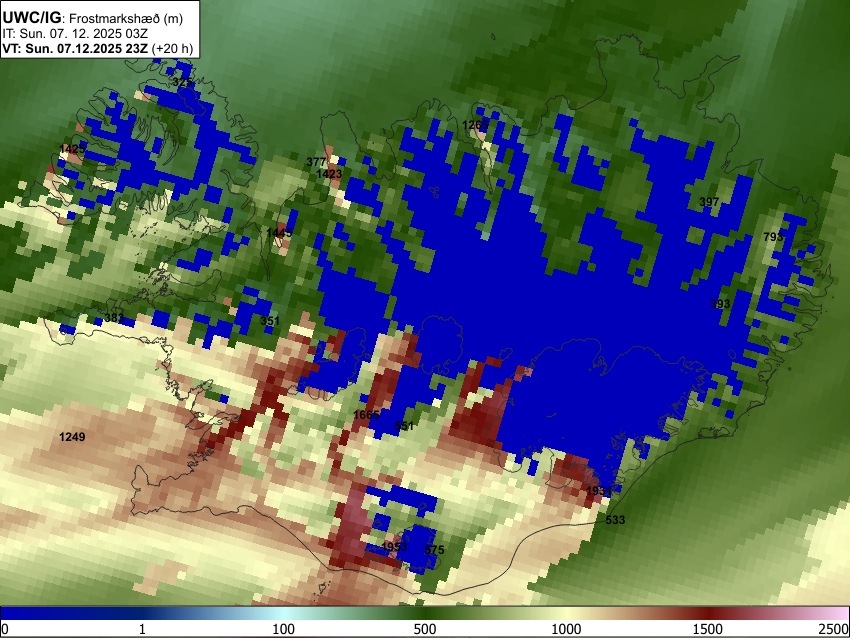Click the 1665 value label on map

(x=366, y=415)
